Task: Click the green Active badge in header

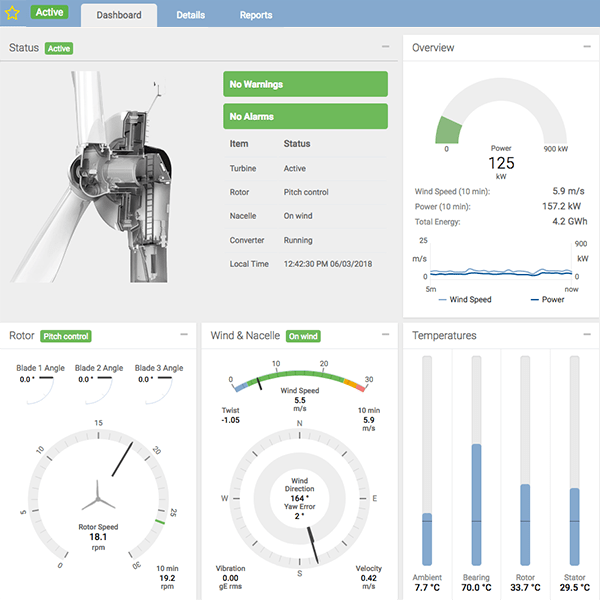Action: 50,13
